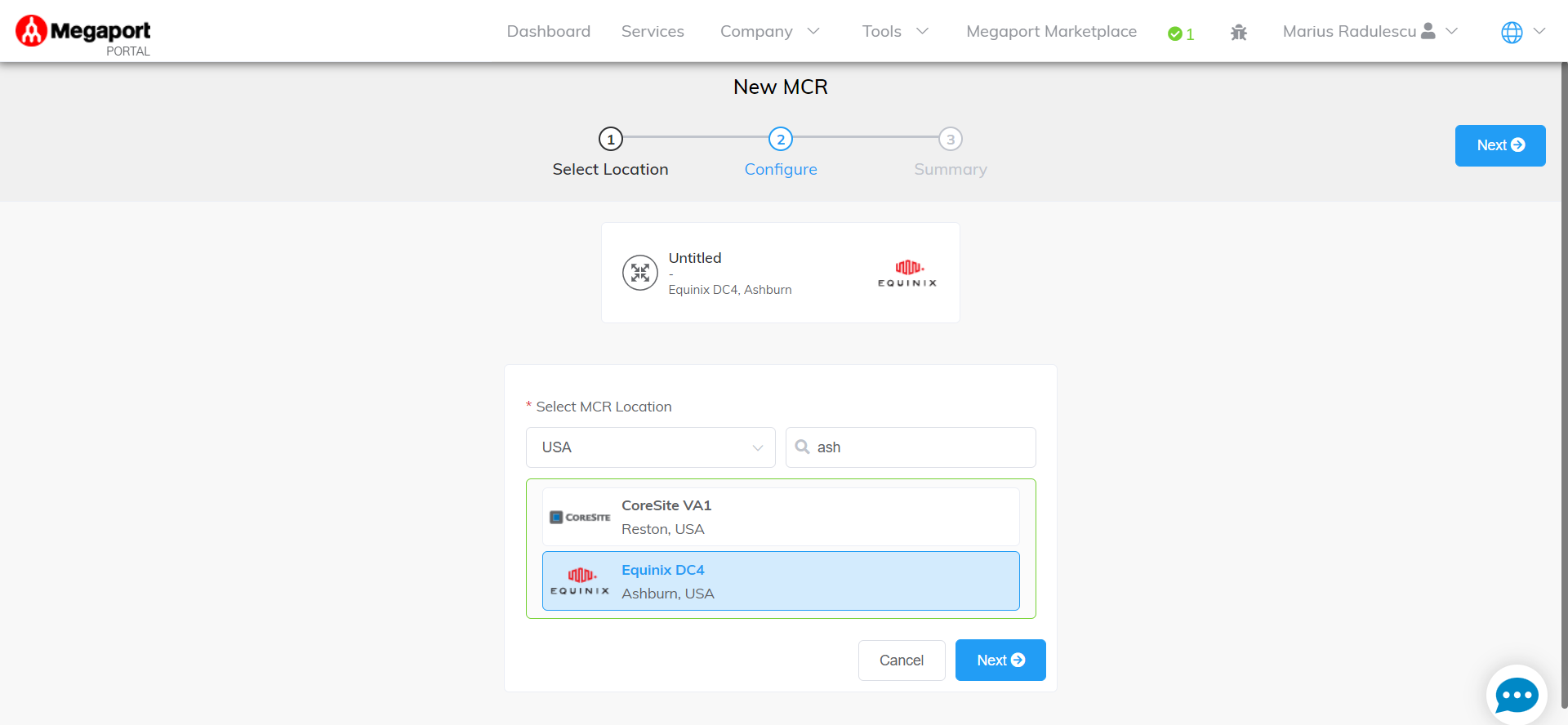The image size is (1568, 725).
Task: Click the Equinix logo in summary card
Action: 907,273
